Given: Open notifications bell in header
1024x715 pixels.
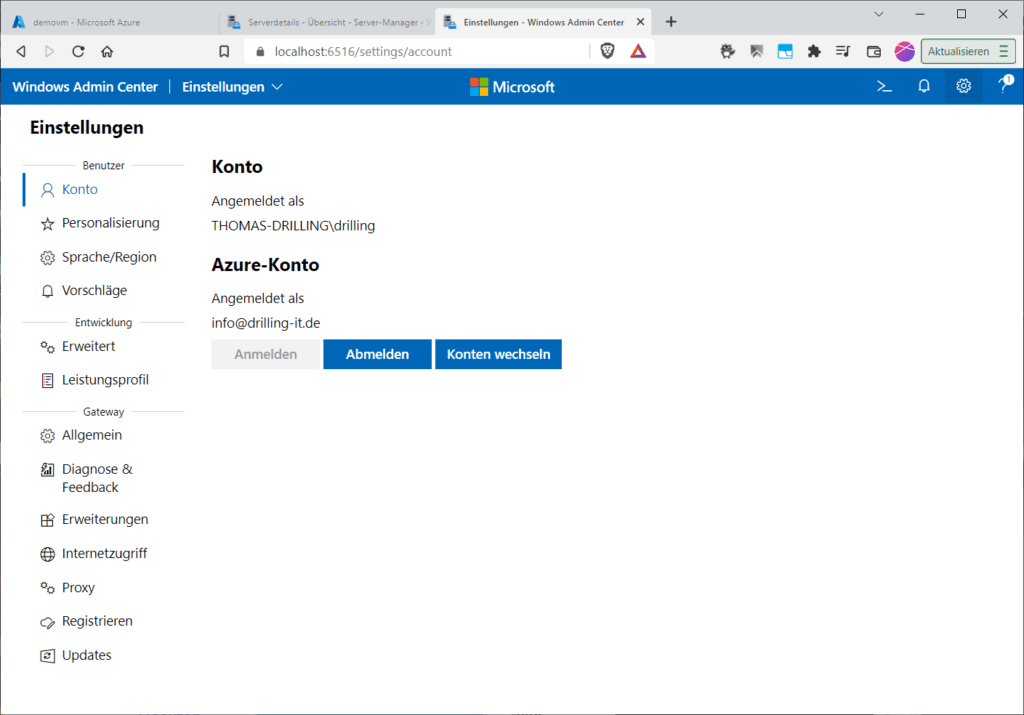Looking at the screenshot, I should pyautogui.click(x=923, y=86).
